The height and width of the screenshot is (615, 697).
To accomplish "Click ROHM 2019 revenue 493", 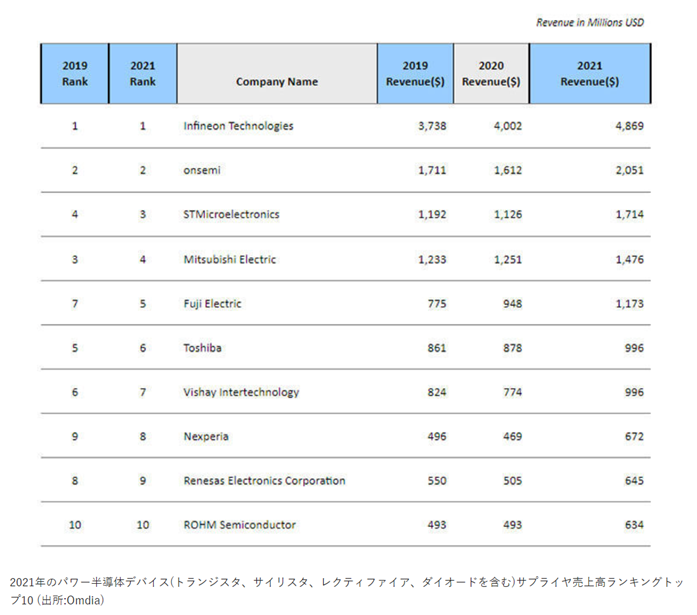I will point(437,525).
